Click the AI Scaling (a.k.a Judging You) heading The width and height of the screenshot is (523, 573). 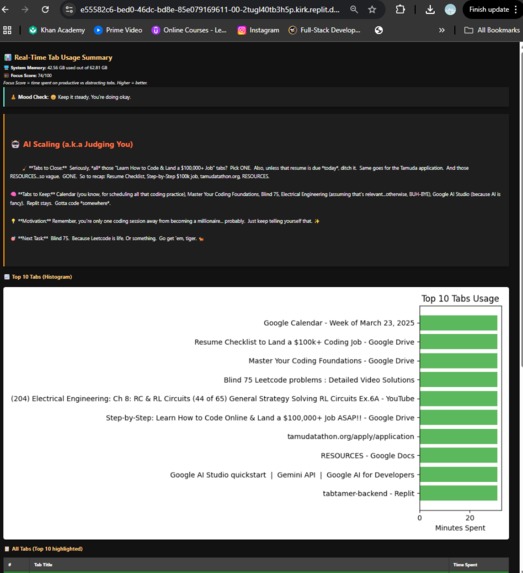coord(72,144)
